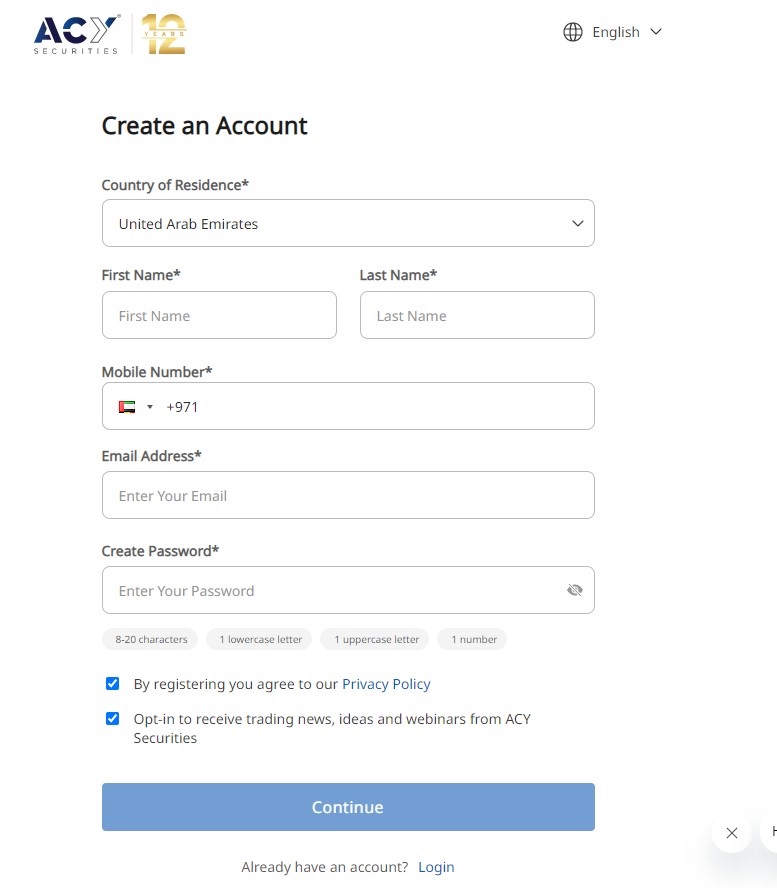Click the UAE flag icon

[x=127, y=407]
